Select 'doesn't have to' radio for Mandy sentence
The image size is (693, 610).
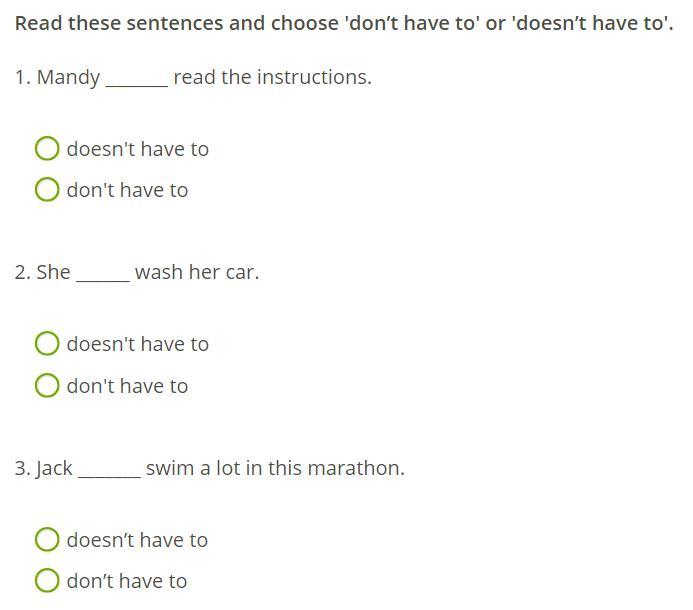tap(47, 148)
